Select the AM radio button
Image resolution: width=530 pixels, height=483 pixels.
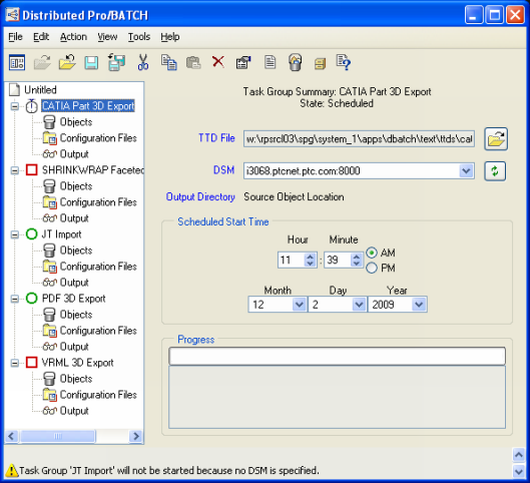coord(371,252)
